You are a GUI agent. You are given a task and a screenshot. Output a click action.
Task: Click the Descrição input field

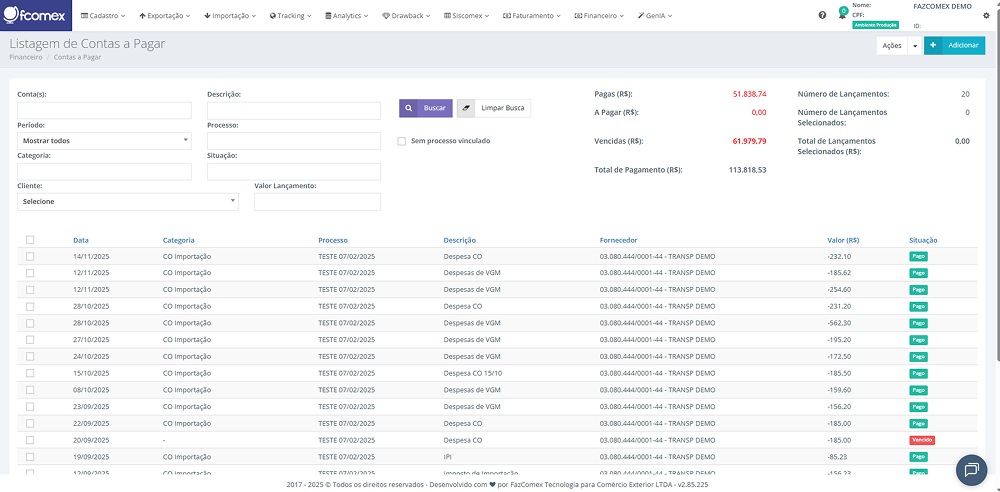point(293,110)
